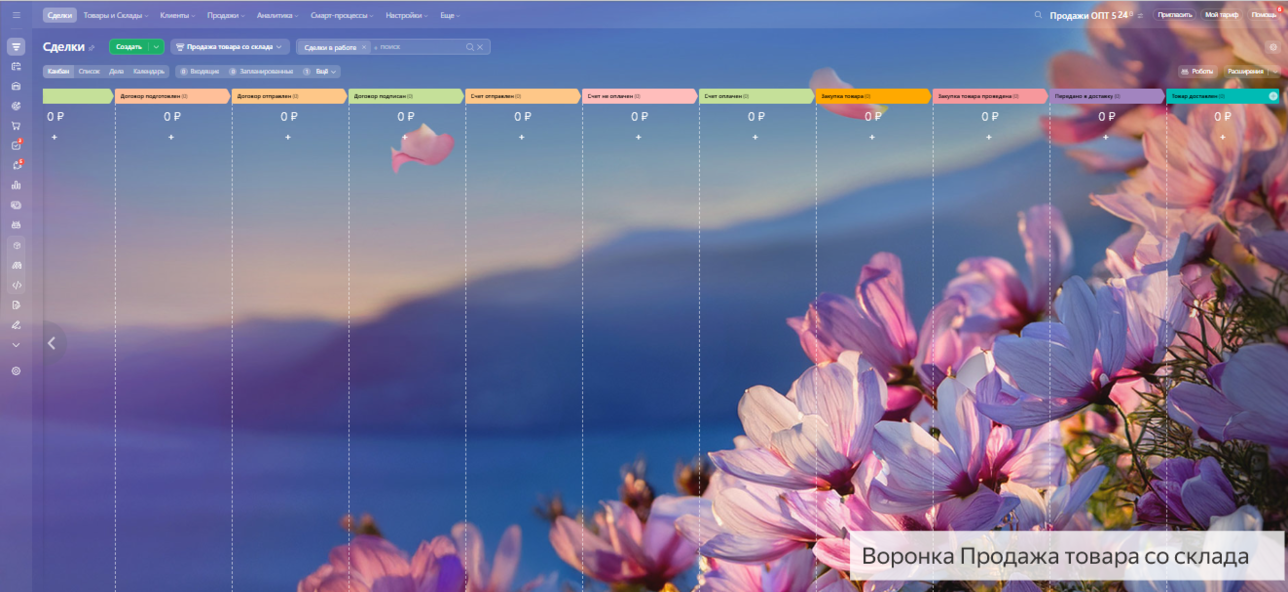Click the green Создать button
Screen dimensions: 1288x592
[129, 47]
